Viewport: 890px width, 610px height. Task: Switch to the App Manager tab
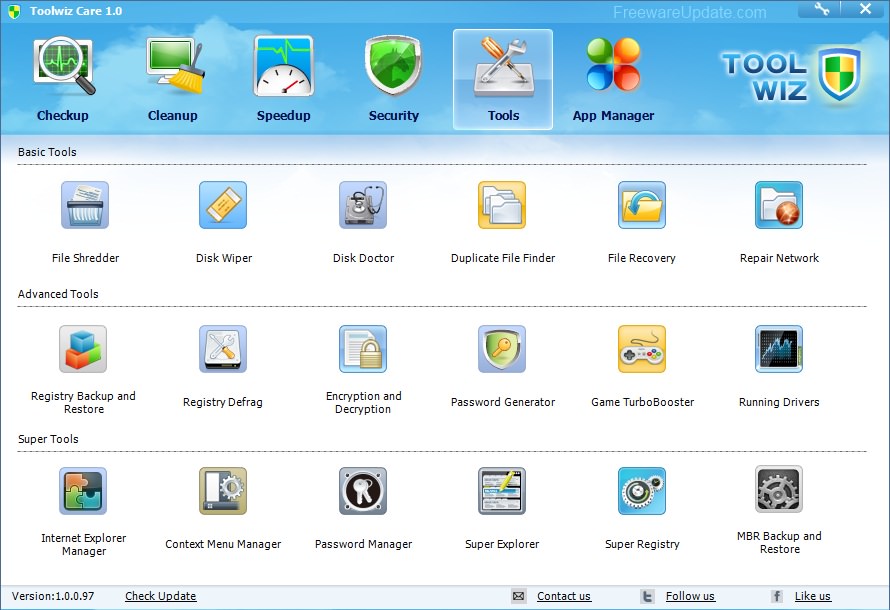(613, 79)
